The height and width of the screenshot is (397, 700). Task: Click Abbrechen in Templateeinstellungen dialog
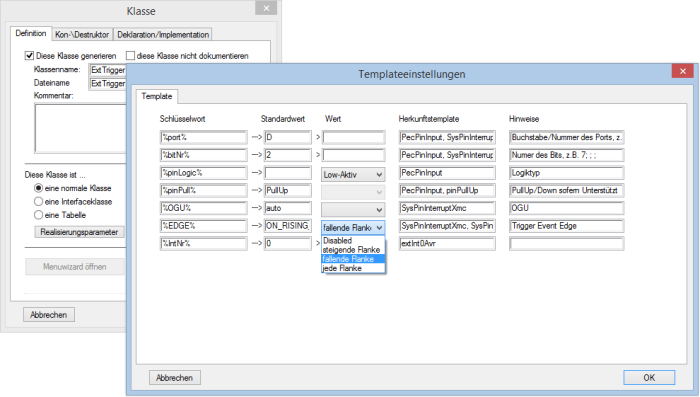point(175,378)
